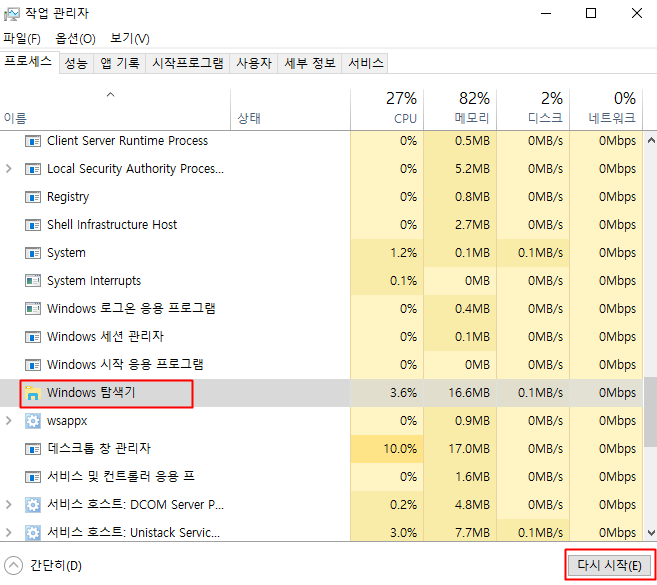Expand 서비스 호스트: Unistack Service row
This screenshot has height=585, width=657.
coord(8,533)
